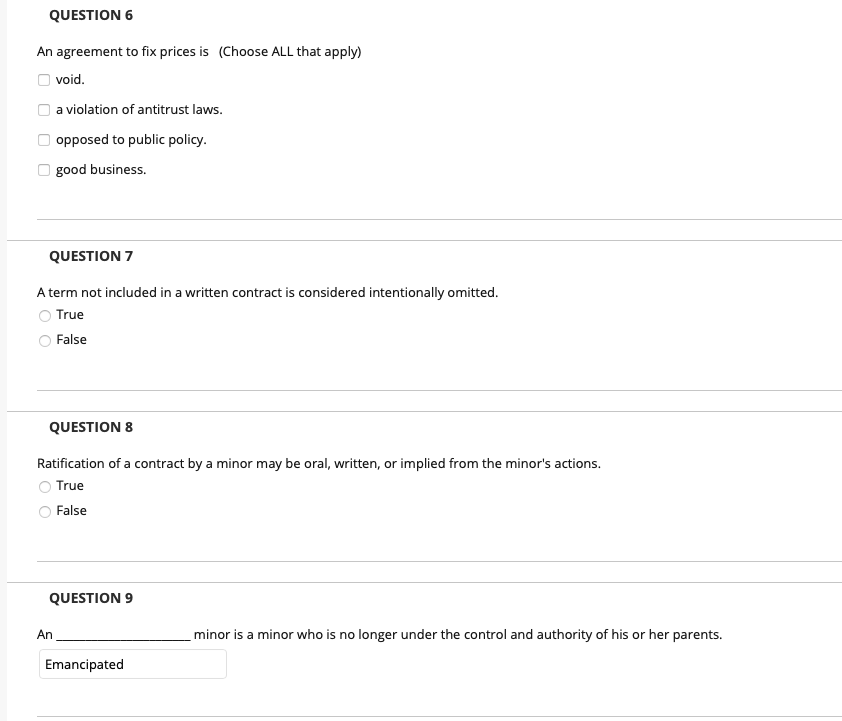Click the QUESTION 6 heading
This screenshot has height=721, width=842.
[x=91, y=15]
